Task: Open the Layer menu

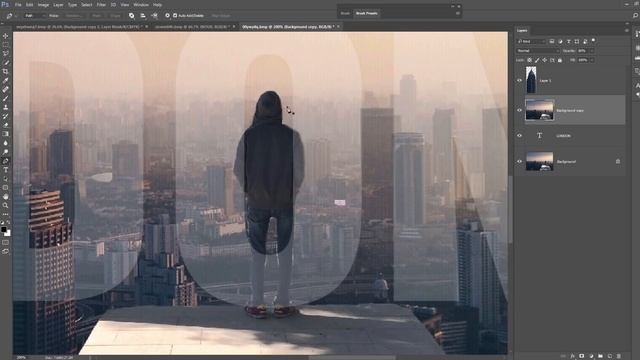Action: [x=58, y=5]
